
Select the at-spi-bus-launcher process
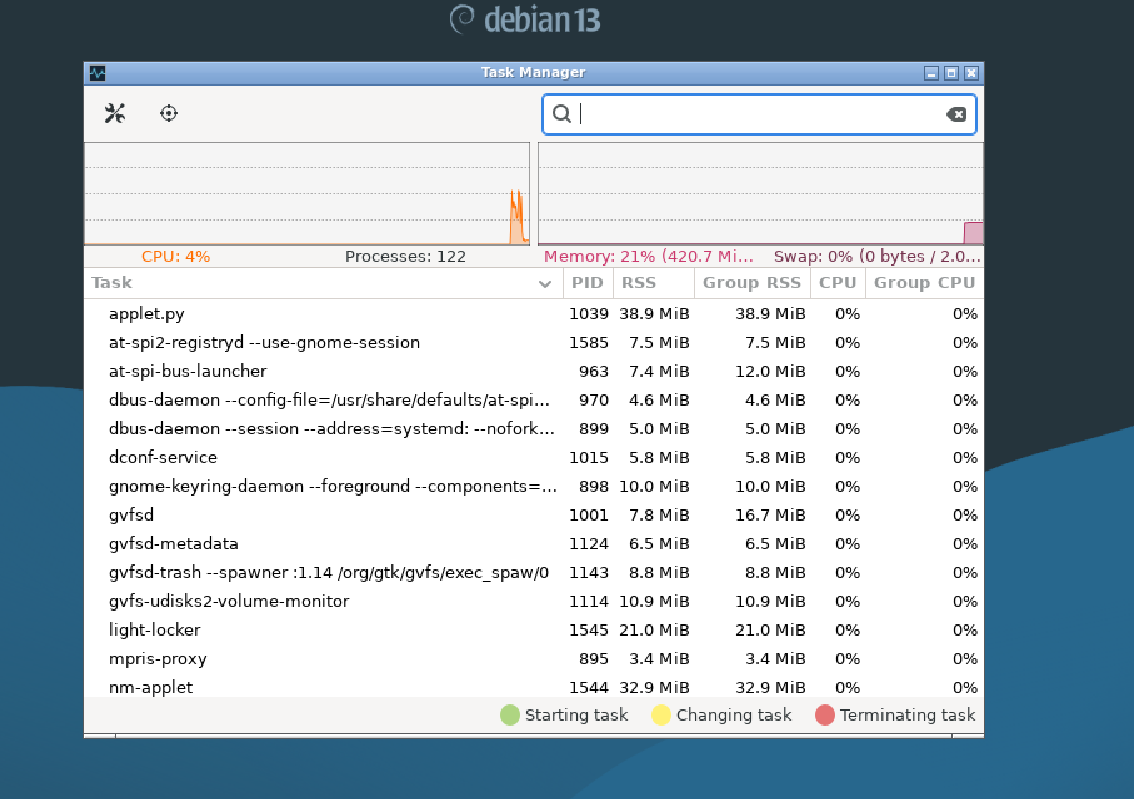tap(534, 372)
